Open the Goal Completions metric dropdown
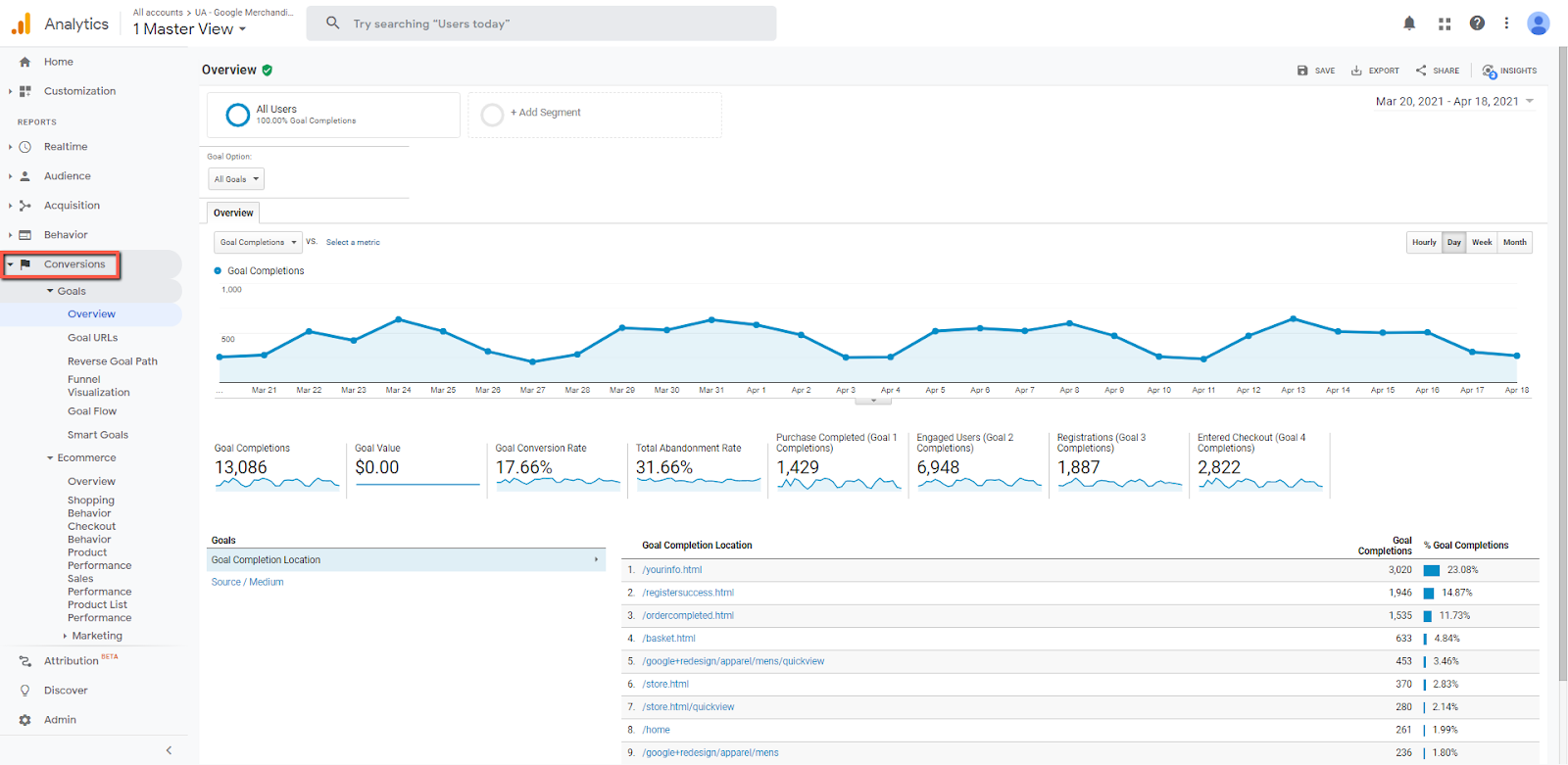Viewport: 1568px width, 765px height. 258,242
